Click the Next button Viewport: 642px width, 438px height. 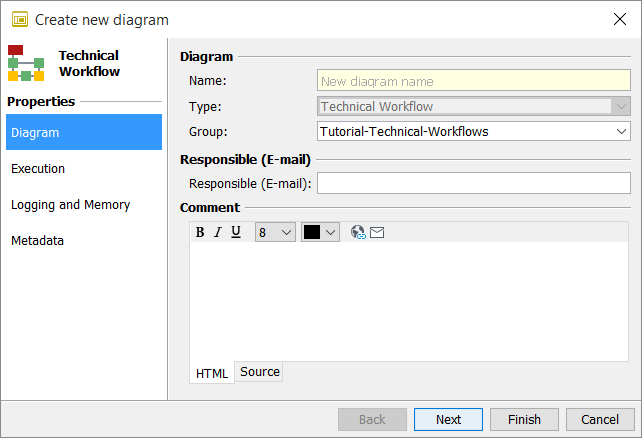click(x=448, y=420)
